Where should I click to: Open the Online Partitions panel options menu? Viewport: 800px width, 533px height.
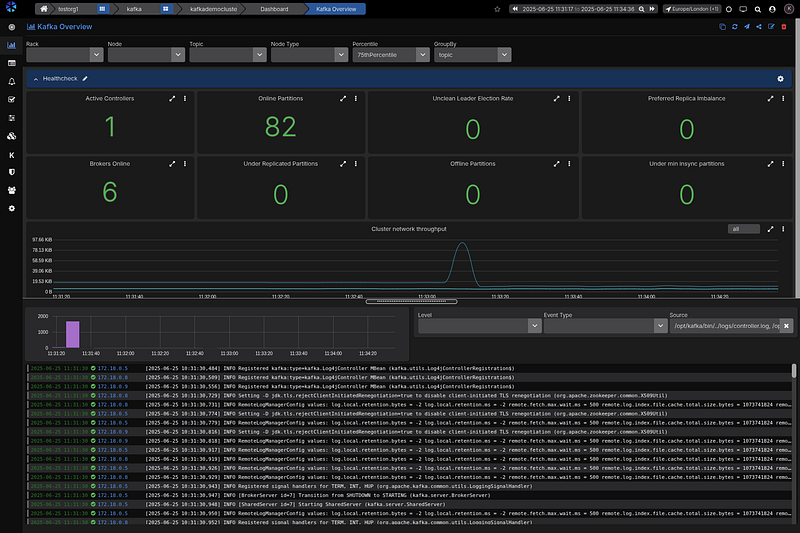tap(355, 99)
